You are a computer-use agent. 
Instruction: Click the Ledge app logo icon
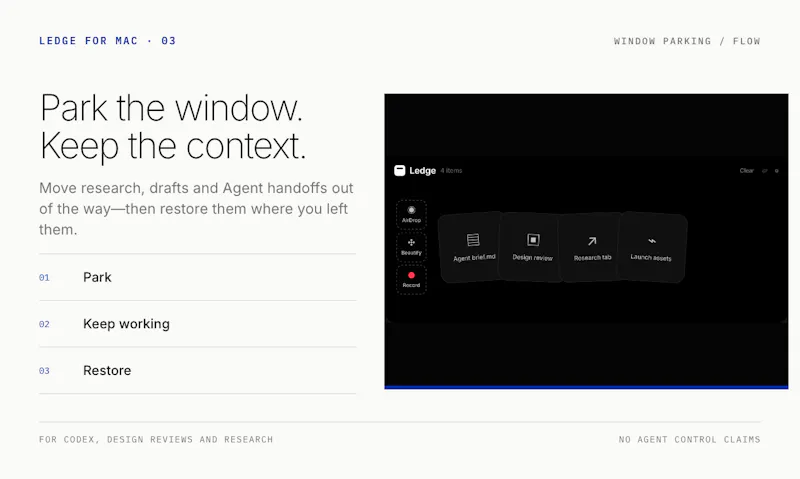pyautogui.click(x=399, y=170)
